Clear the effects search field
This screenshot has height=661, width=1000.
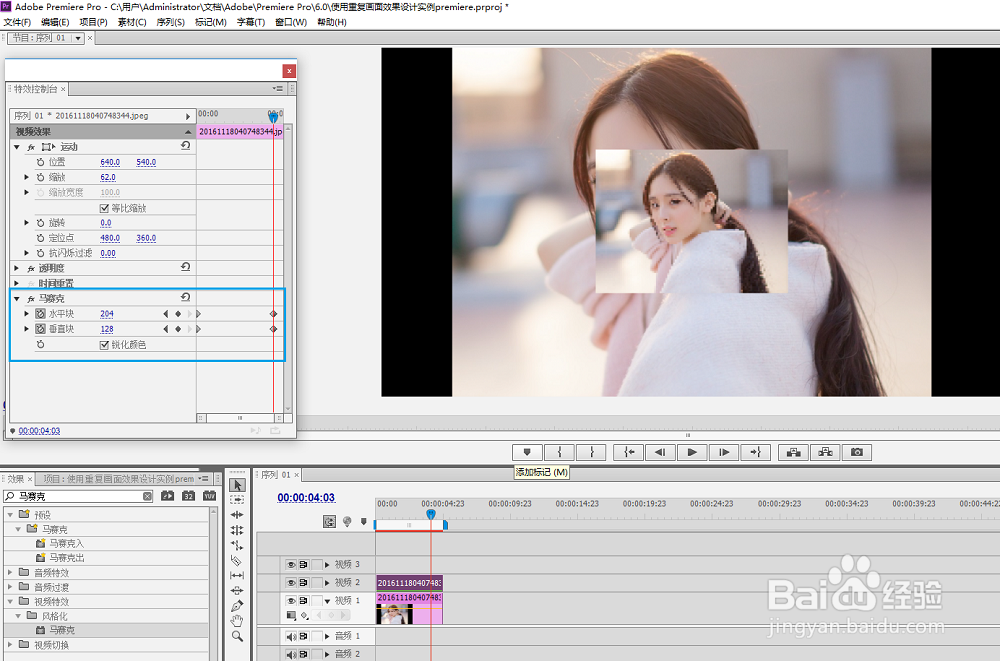(x=147, y=496)
